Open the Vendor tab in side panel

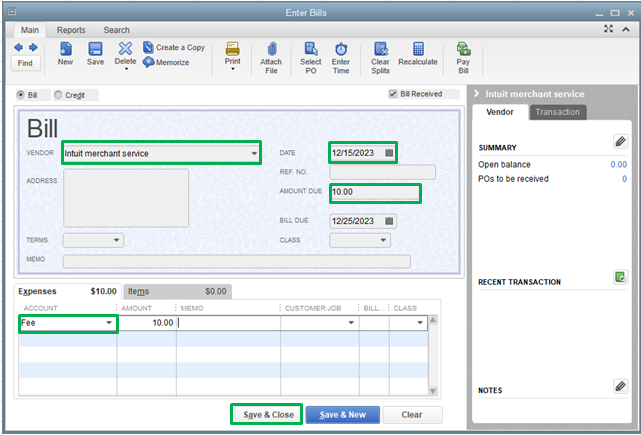(x=500, y=112)
